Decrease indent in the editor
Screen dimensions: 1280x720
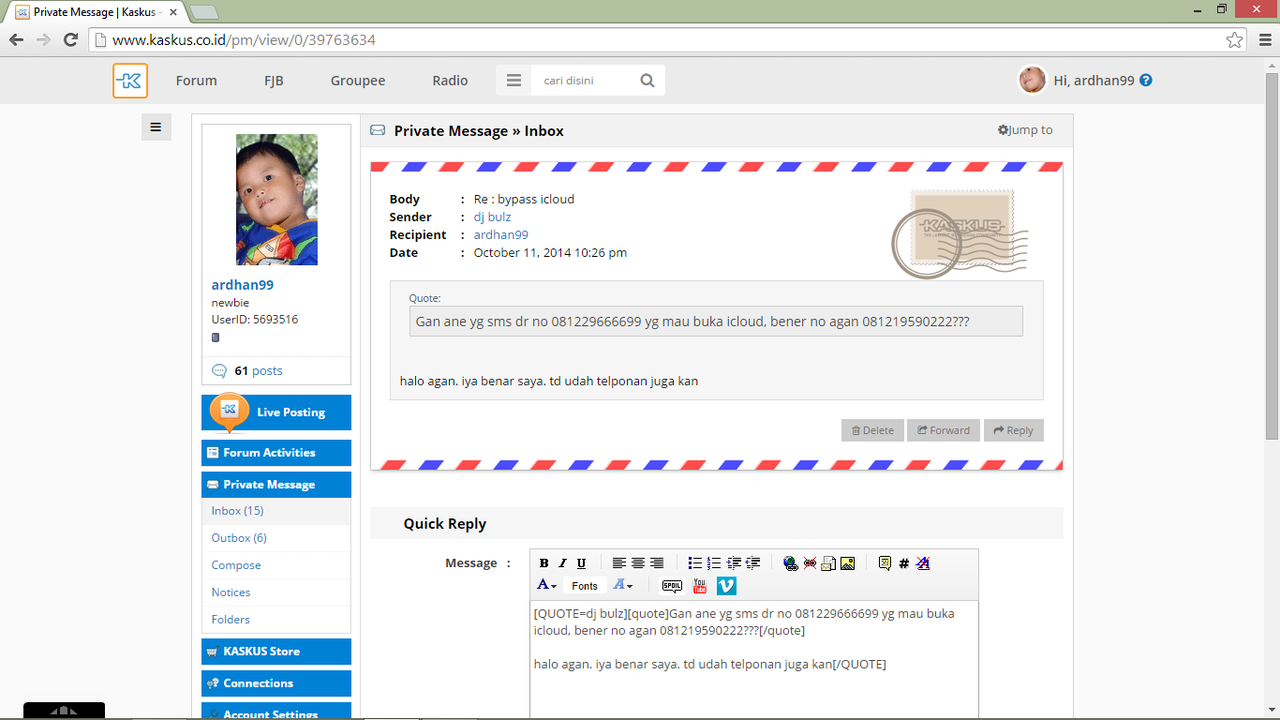[x=752, y=563]
